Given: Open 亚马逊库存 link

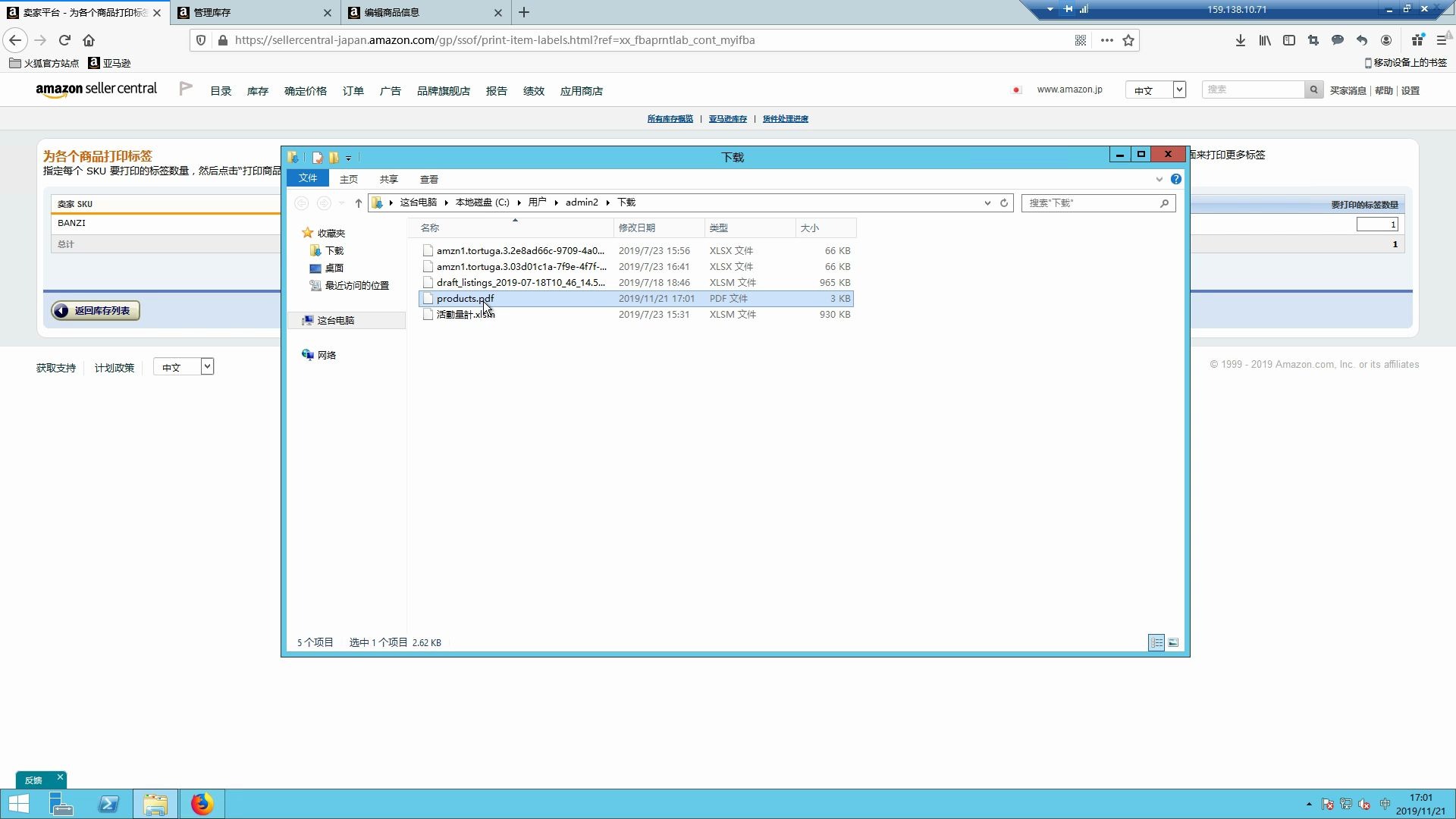Looking at the screenshot, I should (x=728, y=119).
